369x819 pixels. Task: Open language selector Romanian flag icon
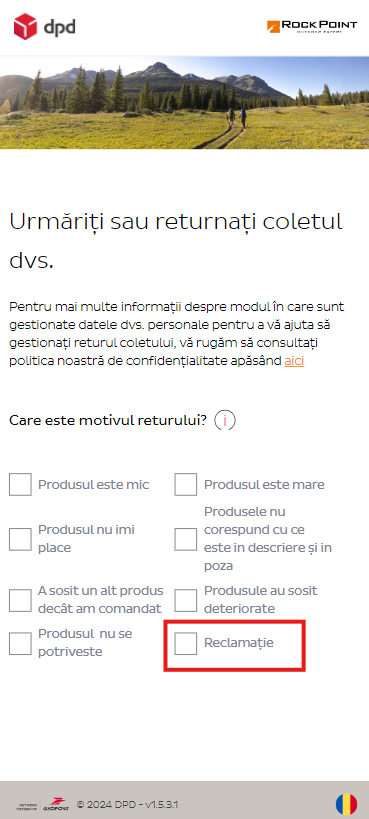point(346,804)
